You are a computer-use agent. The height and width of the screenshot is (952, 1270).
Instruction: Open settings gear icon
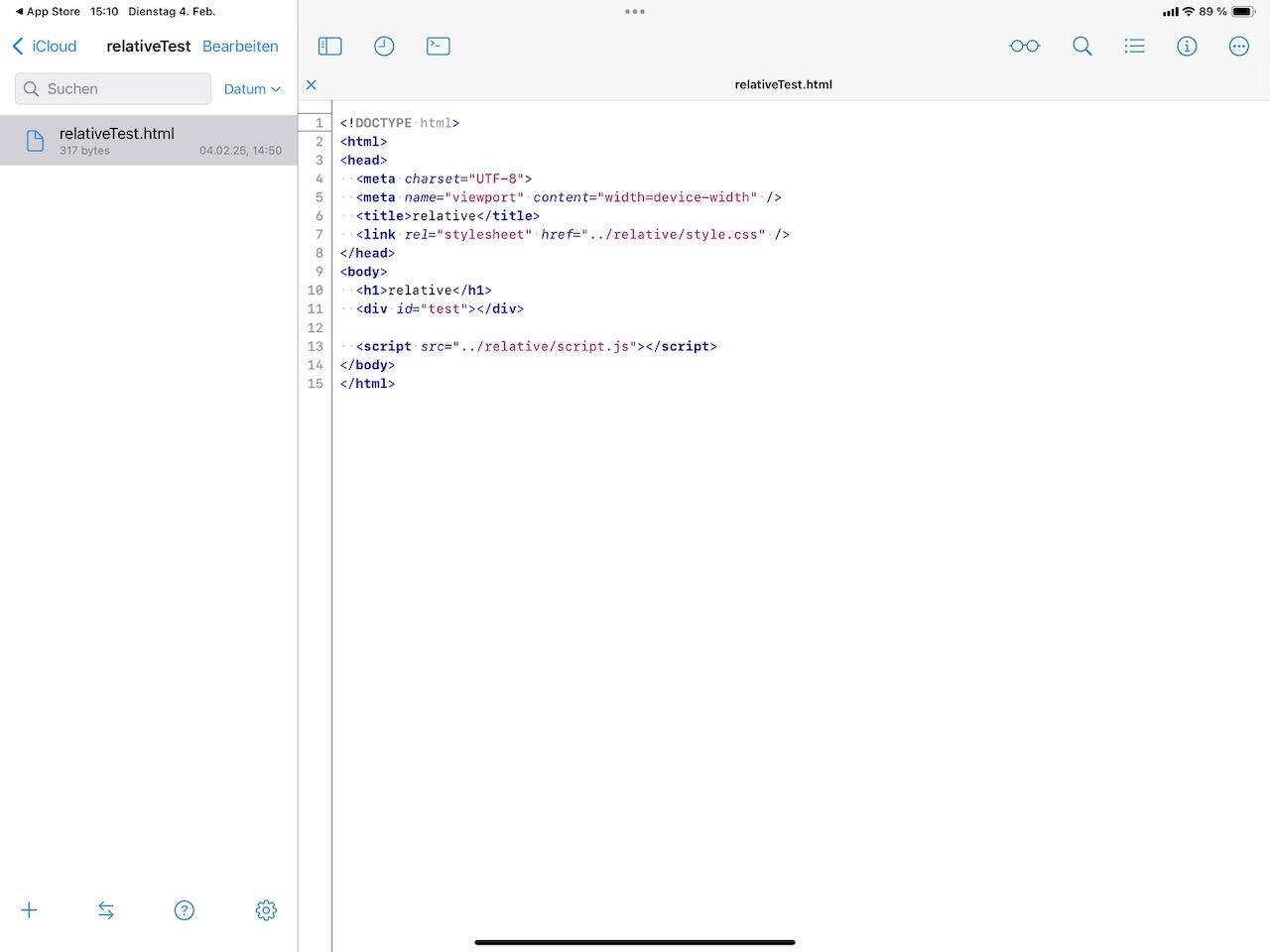click(x=266, y=910)
